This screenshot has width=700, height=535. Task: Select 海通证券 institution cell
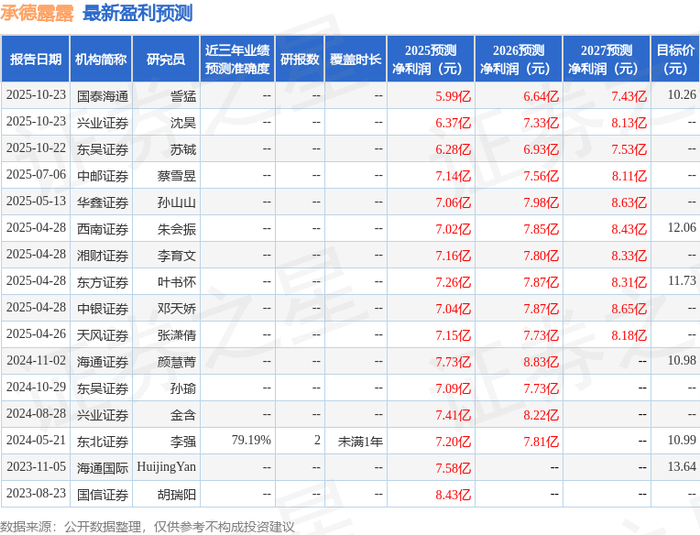102,362
